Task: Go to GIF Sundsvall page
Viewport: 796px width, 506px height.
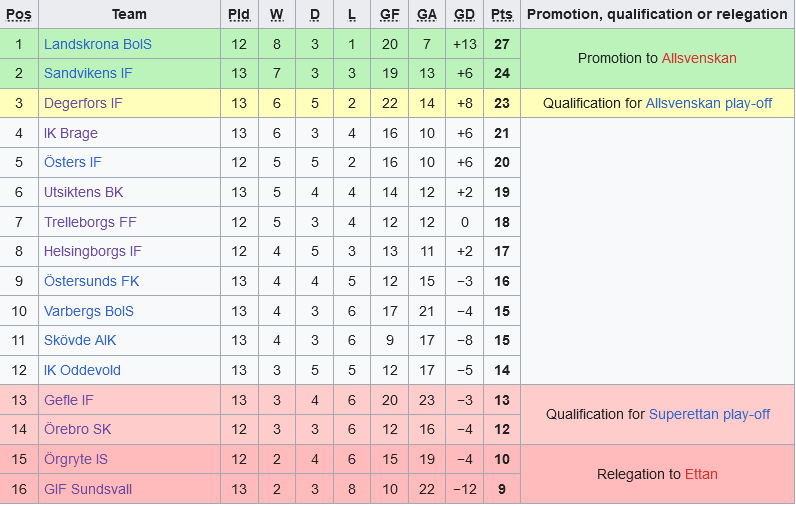Action: coord(88,489)
